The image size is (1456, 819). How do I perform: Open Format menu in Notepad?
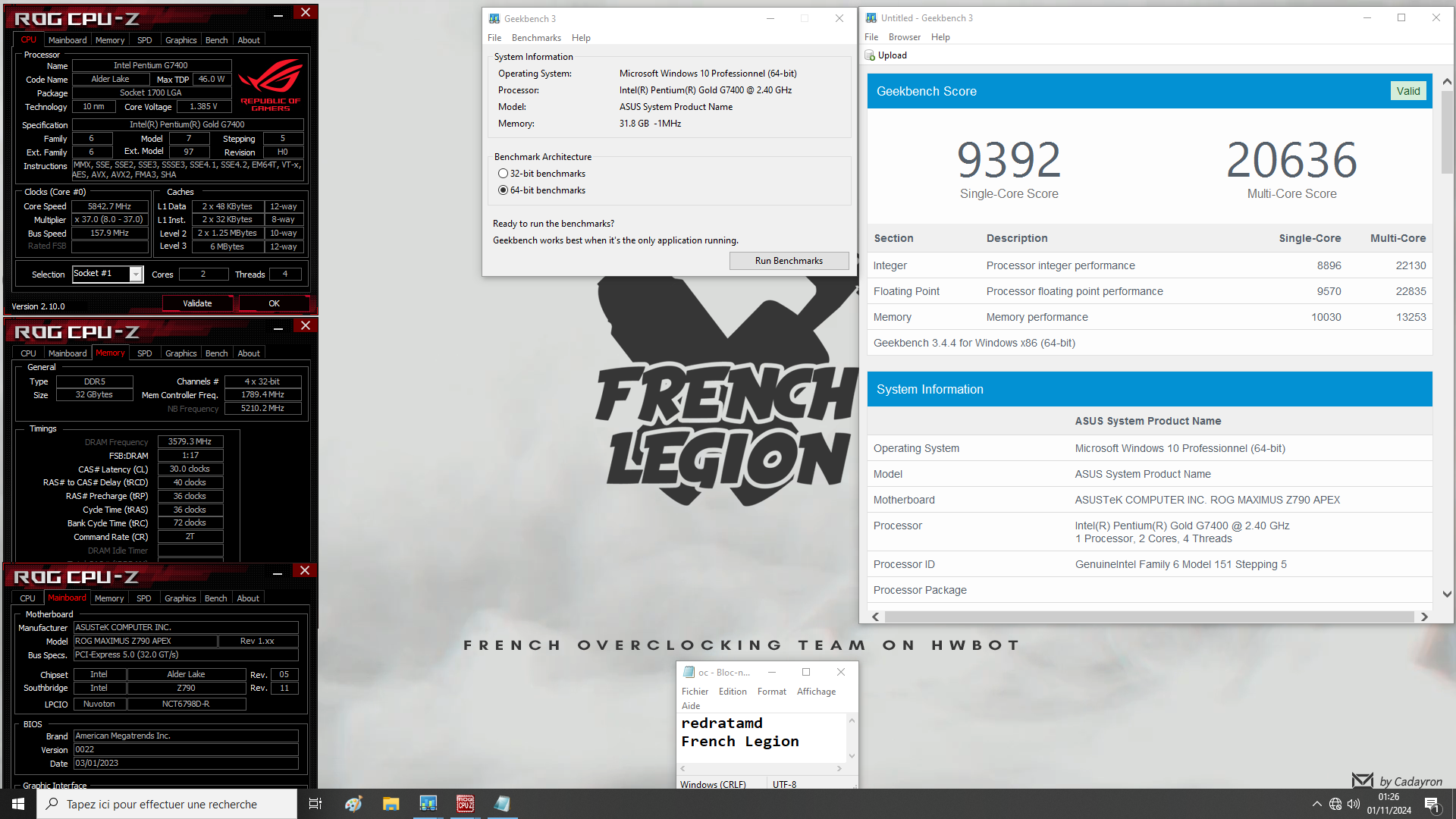point(772,692)
